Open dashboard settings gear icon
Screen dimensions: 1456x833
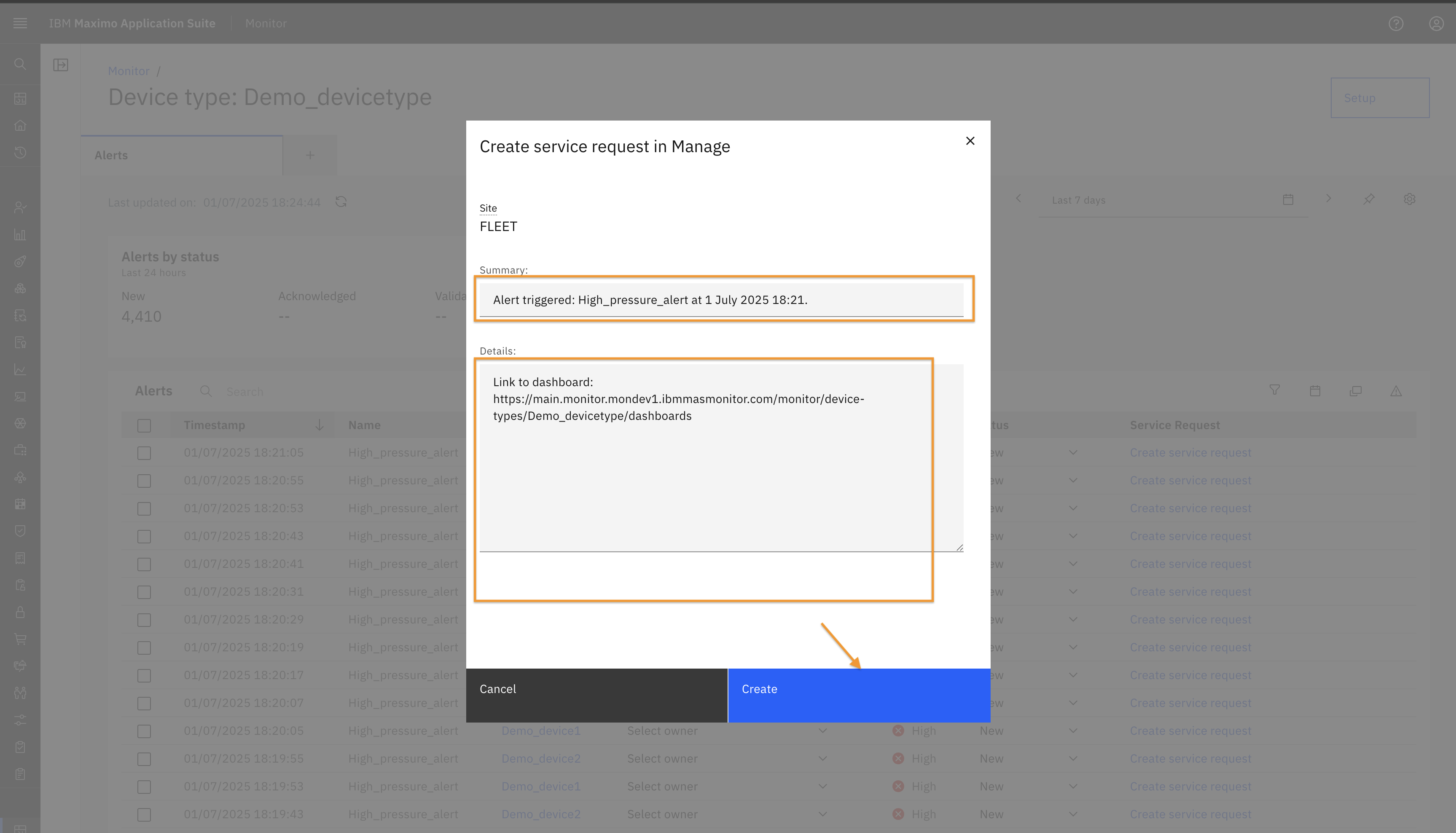coord(1409,199)
